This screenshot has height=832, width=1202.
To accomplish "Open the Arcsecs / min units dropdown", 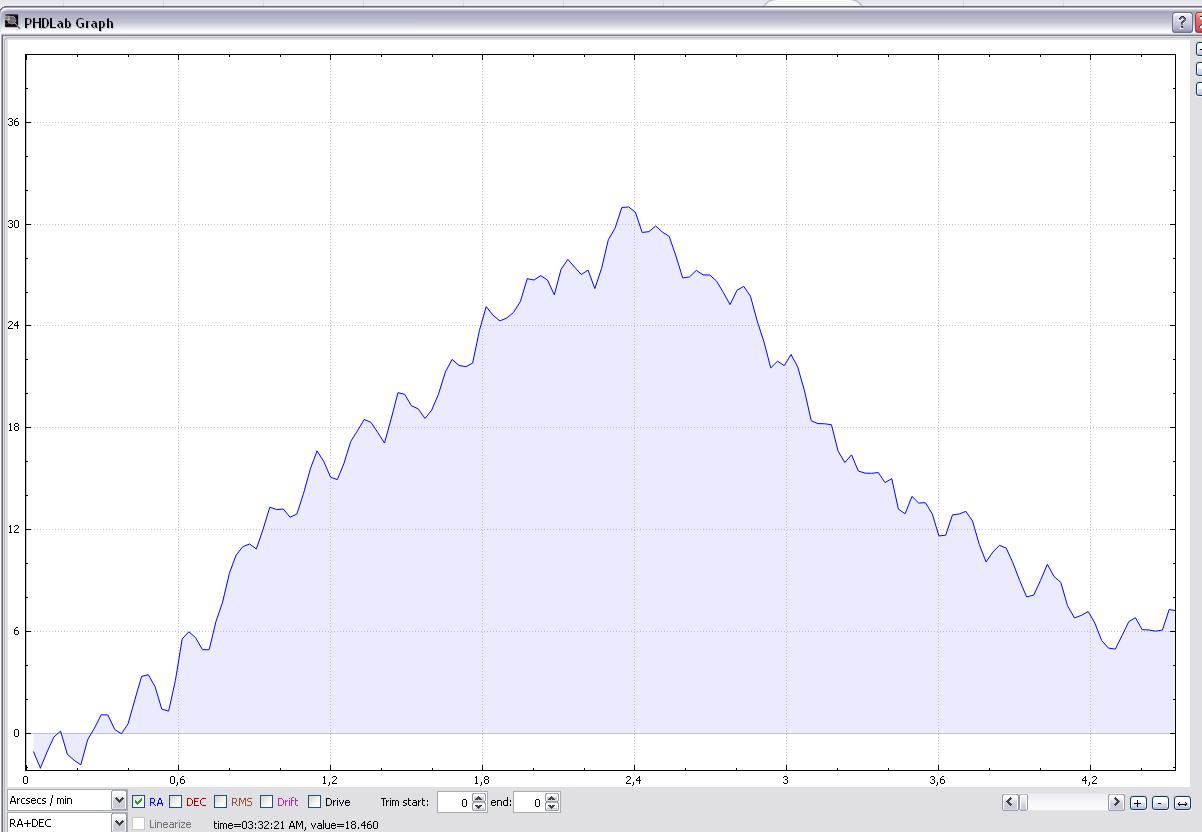I will (119, 801).
